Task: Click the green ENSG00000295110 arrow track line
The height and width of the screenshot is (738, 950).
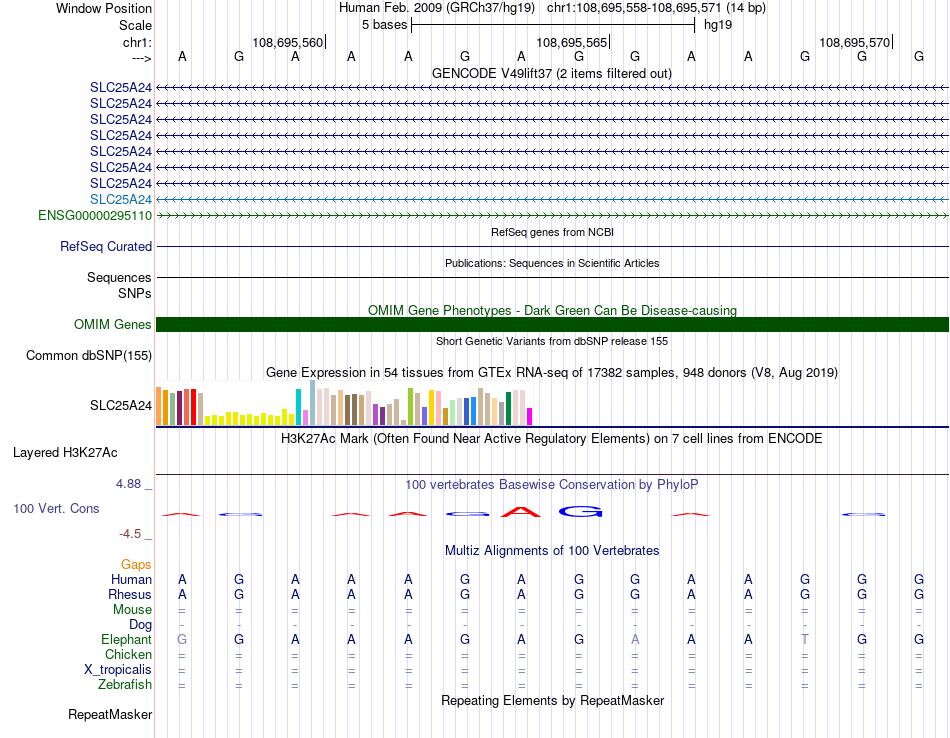Action: coord(552,216)
